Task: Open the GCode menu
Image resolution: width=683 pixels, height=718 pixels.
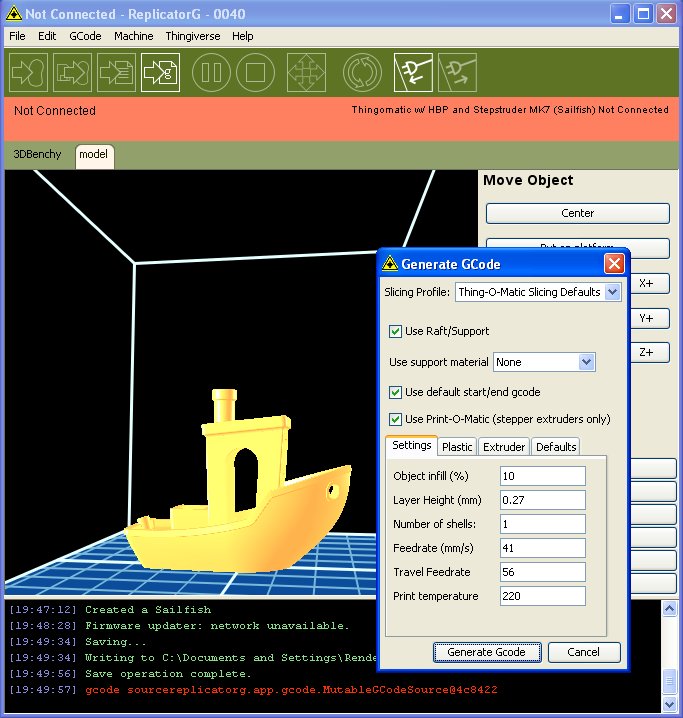Action: (85, 36)
